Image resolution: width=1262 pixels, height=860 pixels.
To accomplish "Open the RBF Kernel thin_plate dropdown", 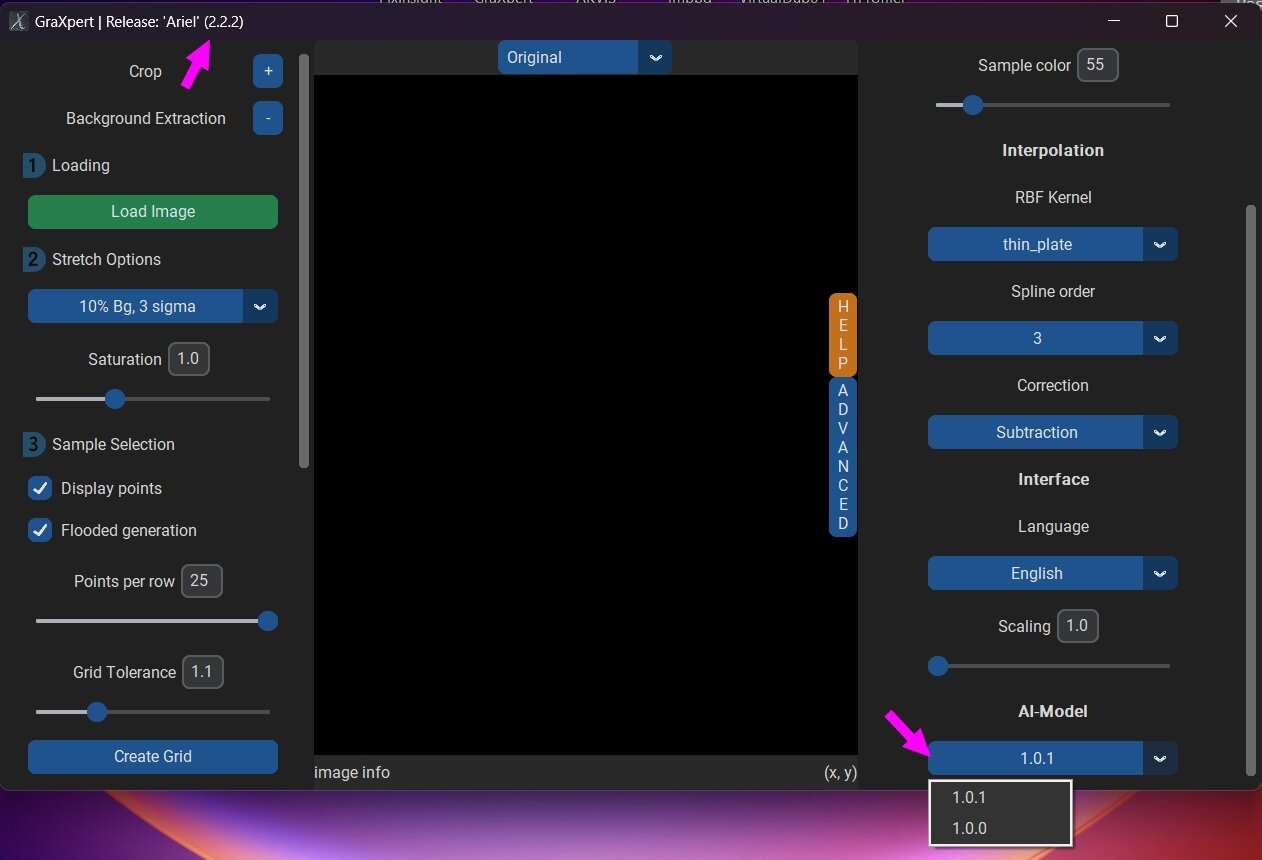I will [1053, 244].
